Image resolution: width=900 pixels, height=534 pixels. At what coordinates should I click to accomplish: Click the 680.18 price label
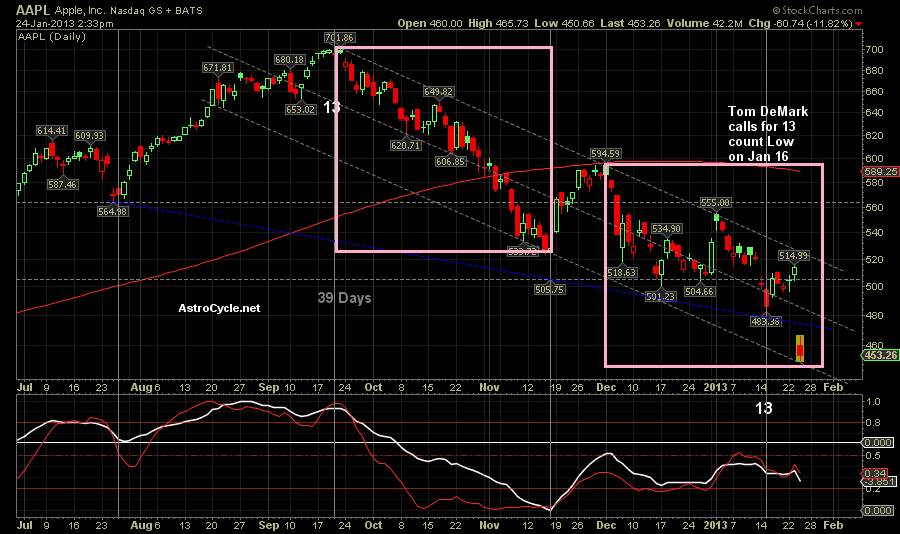click(x=289, y=60)
